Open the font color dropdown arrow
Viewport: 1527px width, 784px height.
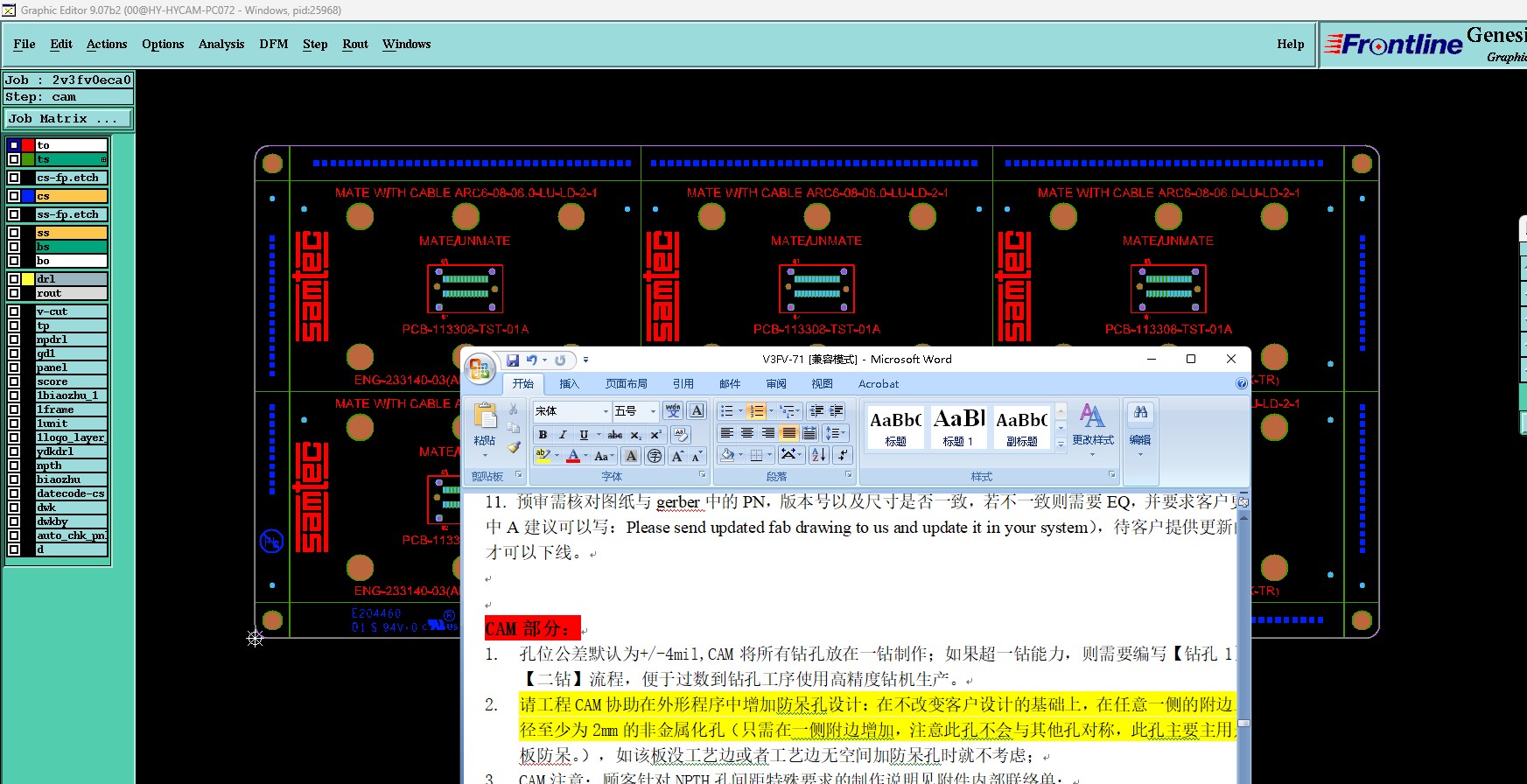click(x=586, y=456)
